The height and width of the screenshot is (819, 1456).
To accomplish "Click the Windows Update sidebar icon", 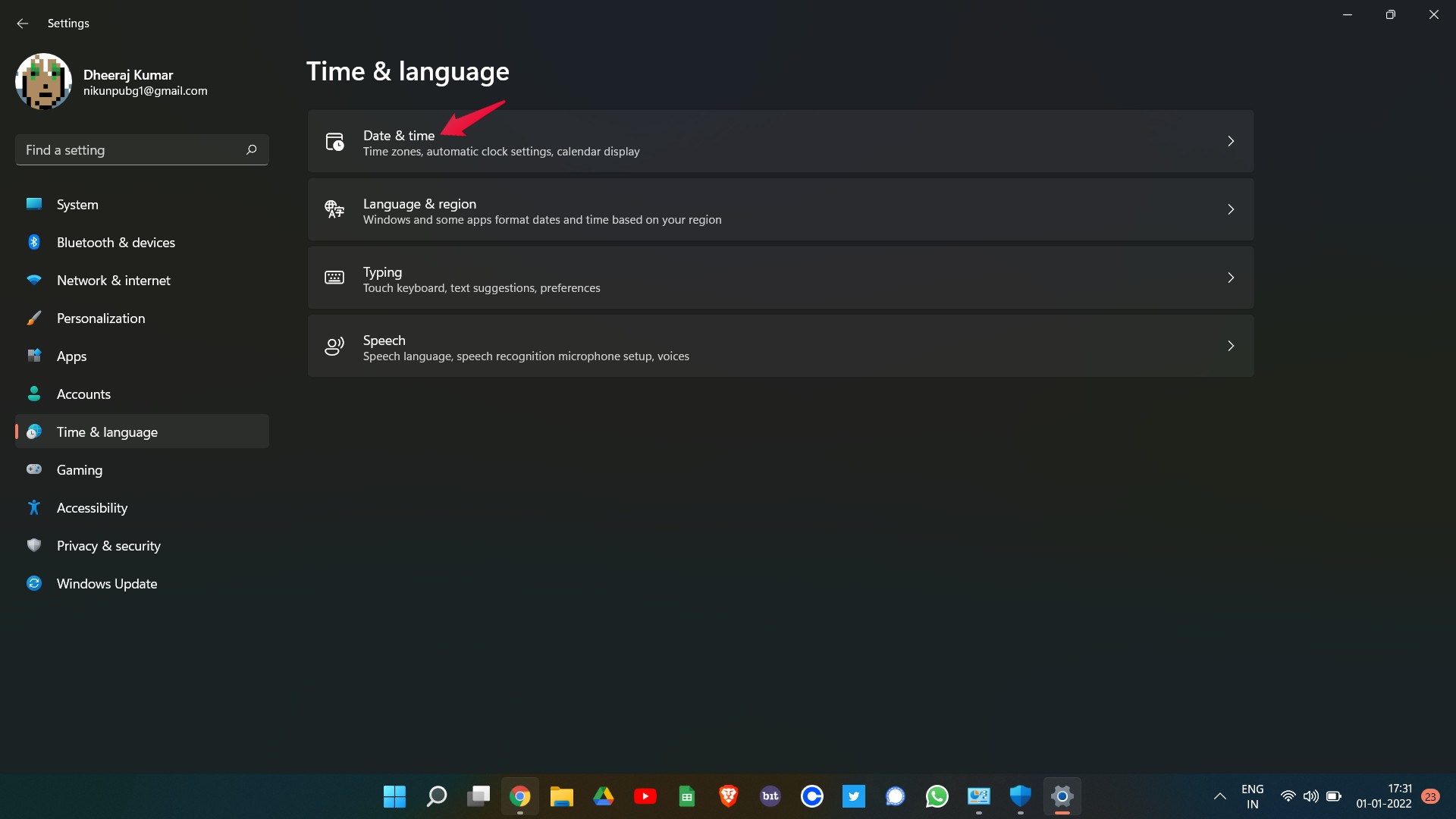I will tap(34, 583).
